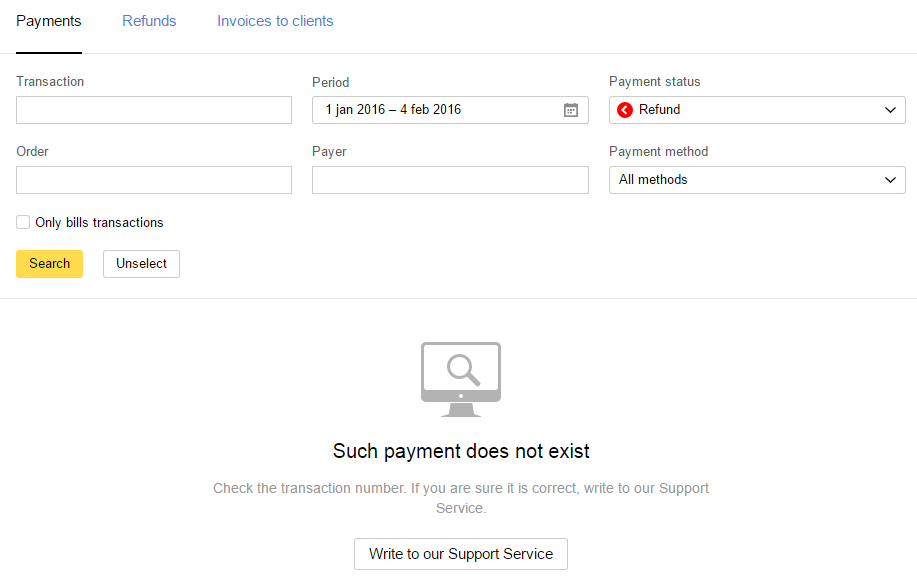Viewport: 917px width, 581px height.
Task: Toggle Only bills transactions checkbox
Action: pyautogui.click(x=23, y=222)
